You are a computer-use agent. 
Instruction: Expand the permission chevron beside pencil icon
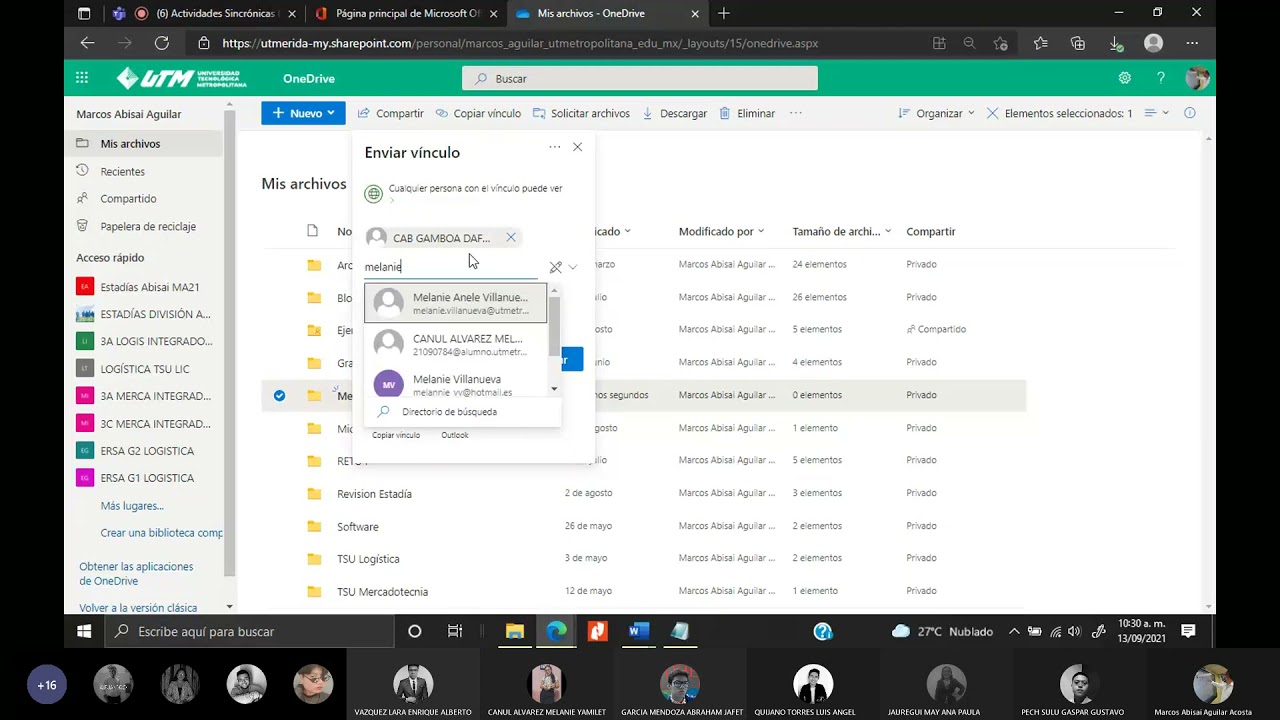(573, 267)
